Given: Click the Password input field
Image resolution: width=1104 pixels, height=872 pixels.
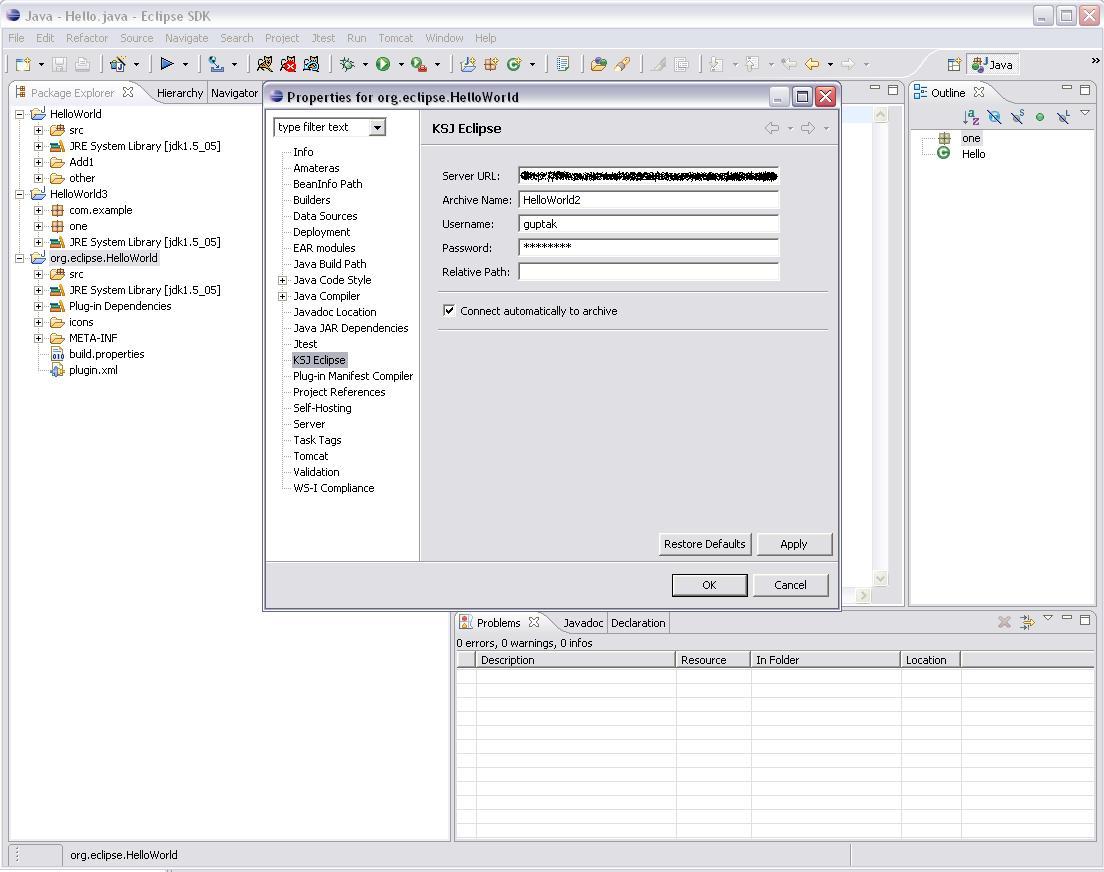Looking at the screenshot, I should 648,248.
